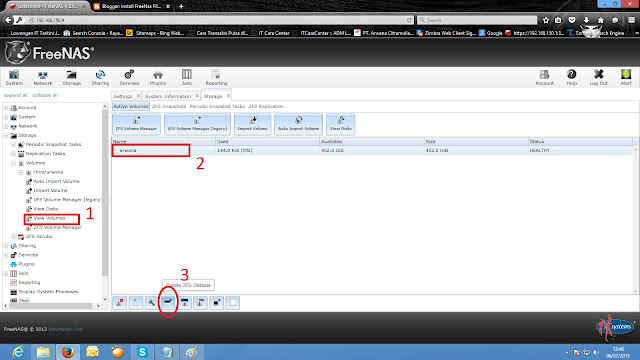The height and width of the screenshot is (360, 640).
Task: Select View Volumes in the tree
Action: pyautogui.click(x=49, y=218)
